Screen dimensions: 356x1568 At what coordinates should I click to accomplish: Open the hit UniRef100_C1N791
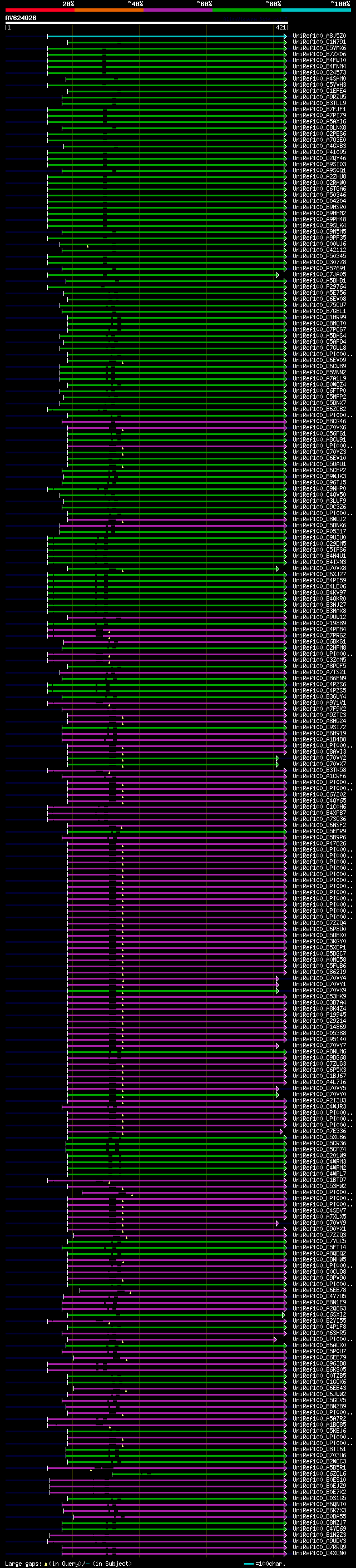tap(319, 42)
